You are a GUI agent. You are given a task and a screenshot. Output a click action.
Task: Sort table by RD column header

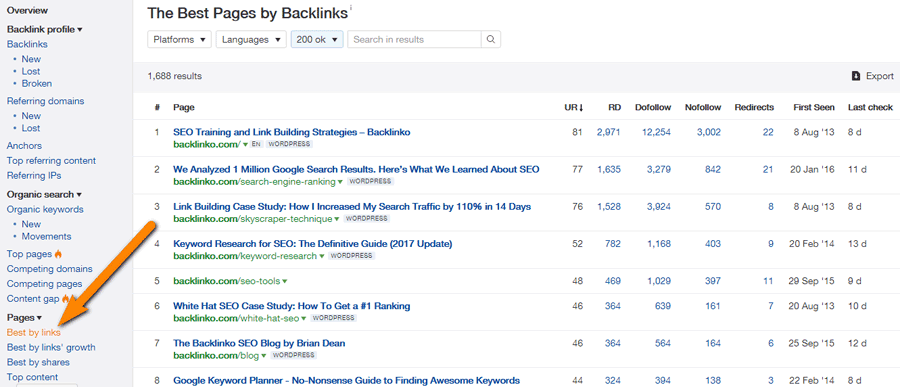614,107
